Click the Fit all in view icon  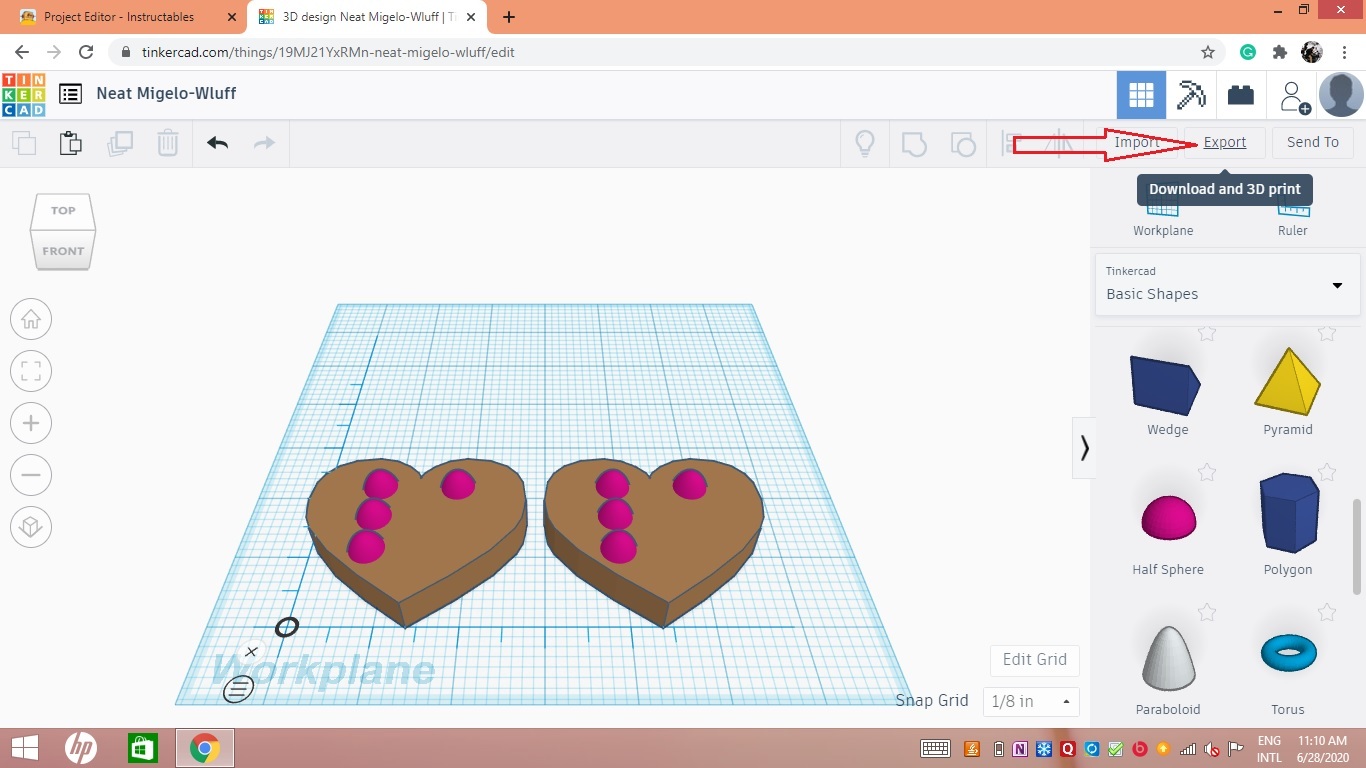(31, 371)
